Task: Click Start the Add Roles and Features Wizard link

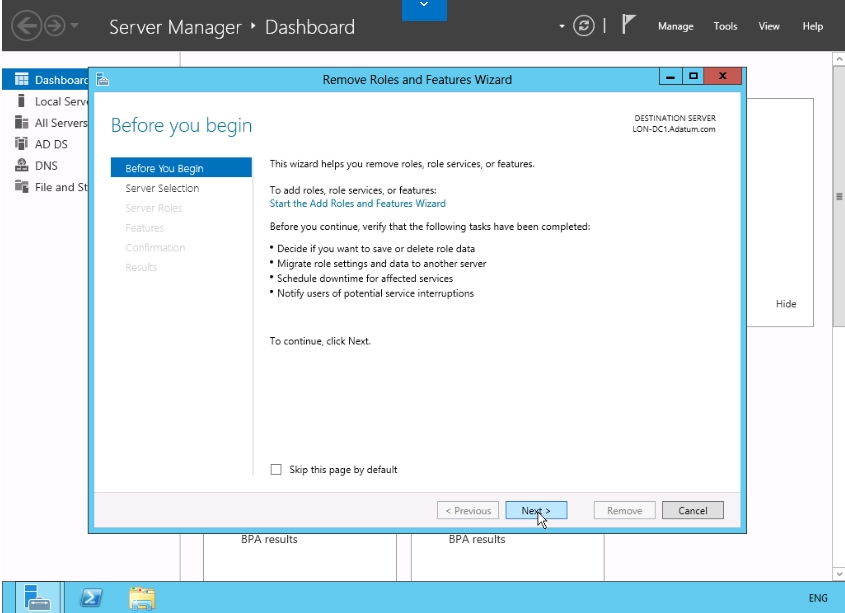Action: pyautogui.click(x=357, y=203)
